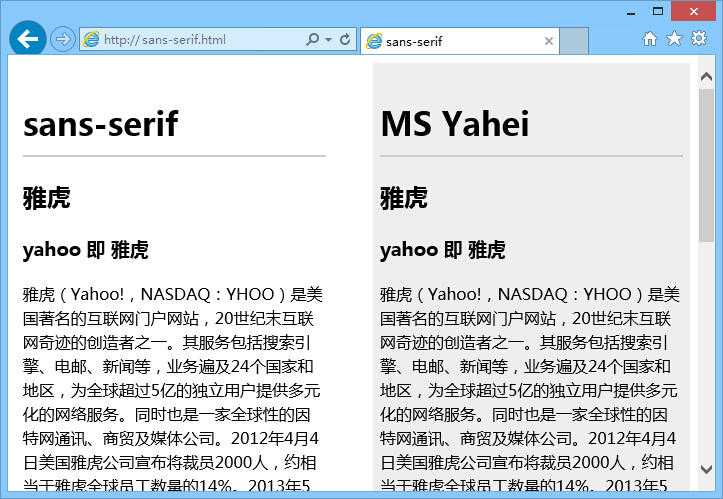Click the 雅虎 heading in the left column

47,198
